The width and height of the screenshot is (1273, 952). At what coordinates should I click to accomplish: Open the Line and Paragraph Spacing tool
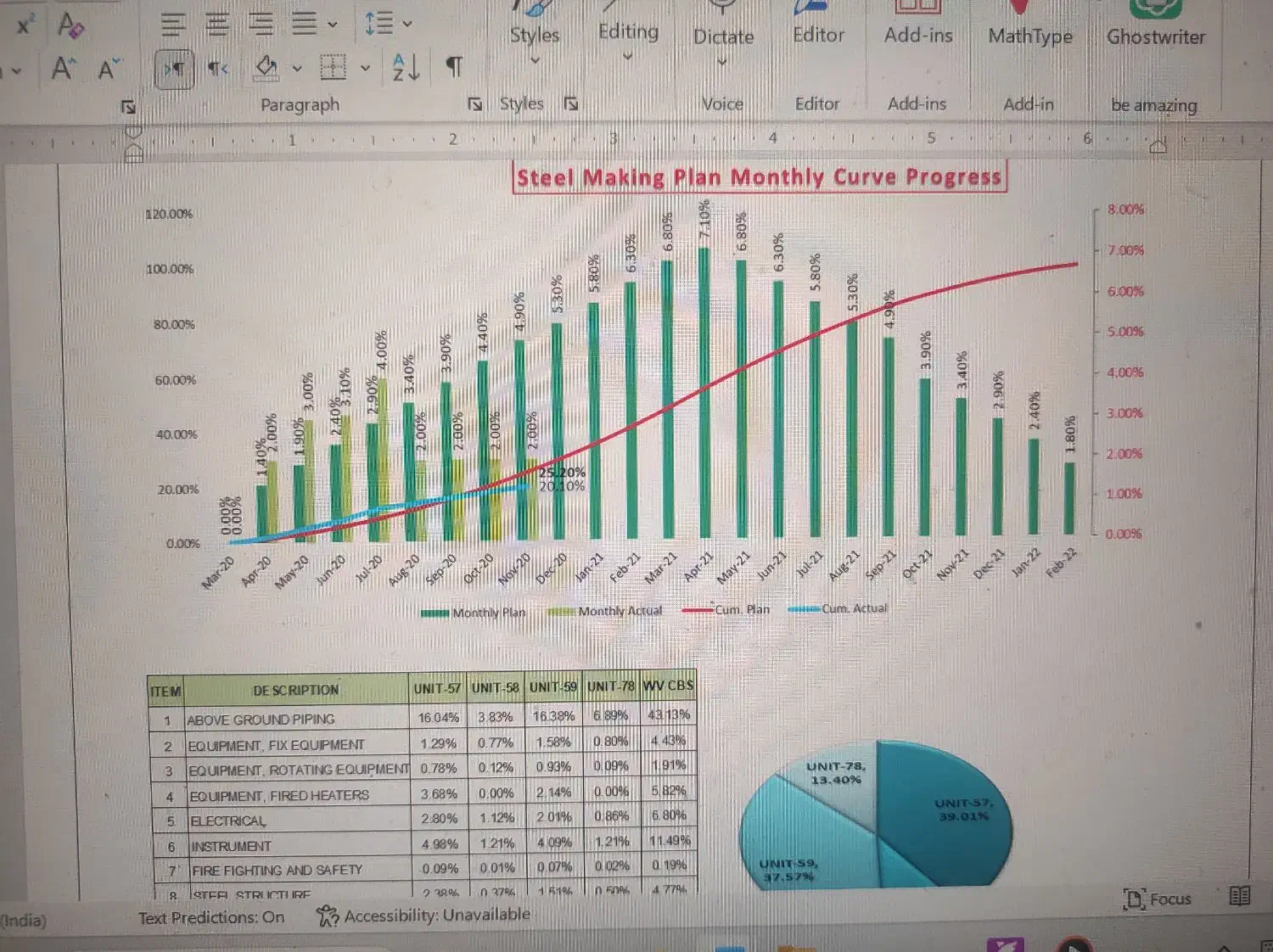[379, 24]
